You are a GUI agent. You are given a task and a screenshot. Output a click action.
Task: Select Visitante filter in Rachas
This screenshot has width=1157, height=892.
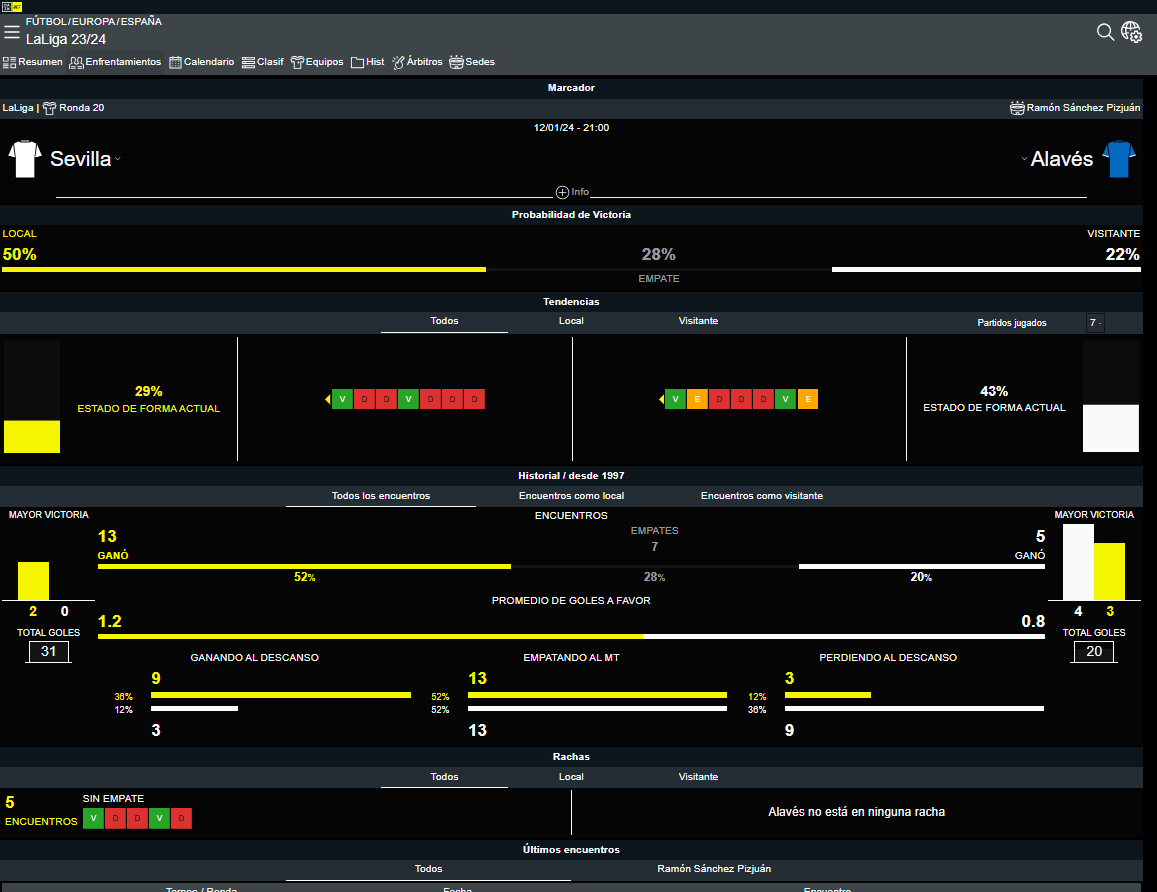coord(698,777)
